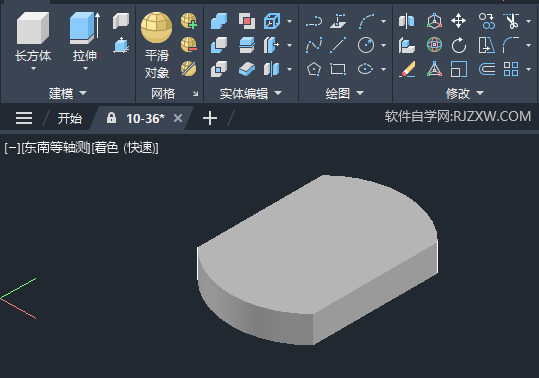Click the Smooth Less mesh icon
539x378 pixels.
point(189,45)
